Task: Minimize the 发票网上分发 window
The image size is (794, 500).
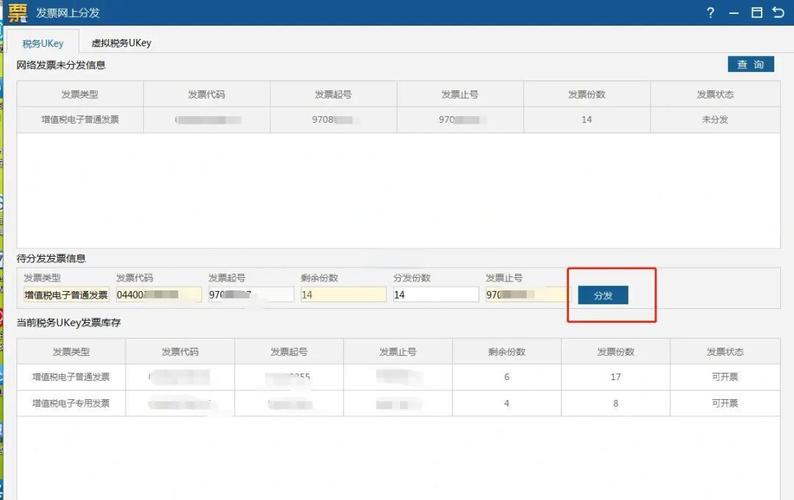Action: 733,13
